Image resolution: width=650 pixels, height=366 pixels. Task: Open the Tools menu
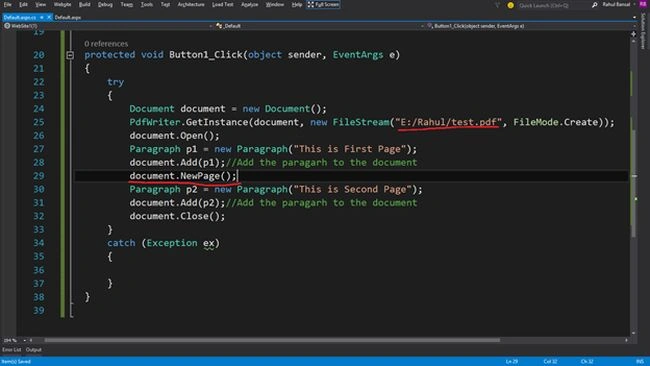(146, 5)
